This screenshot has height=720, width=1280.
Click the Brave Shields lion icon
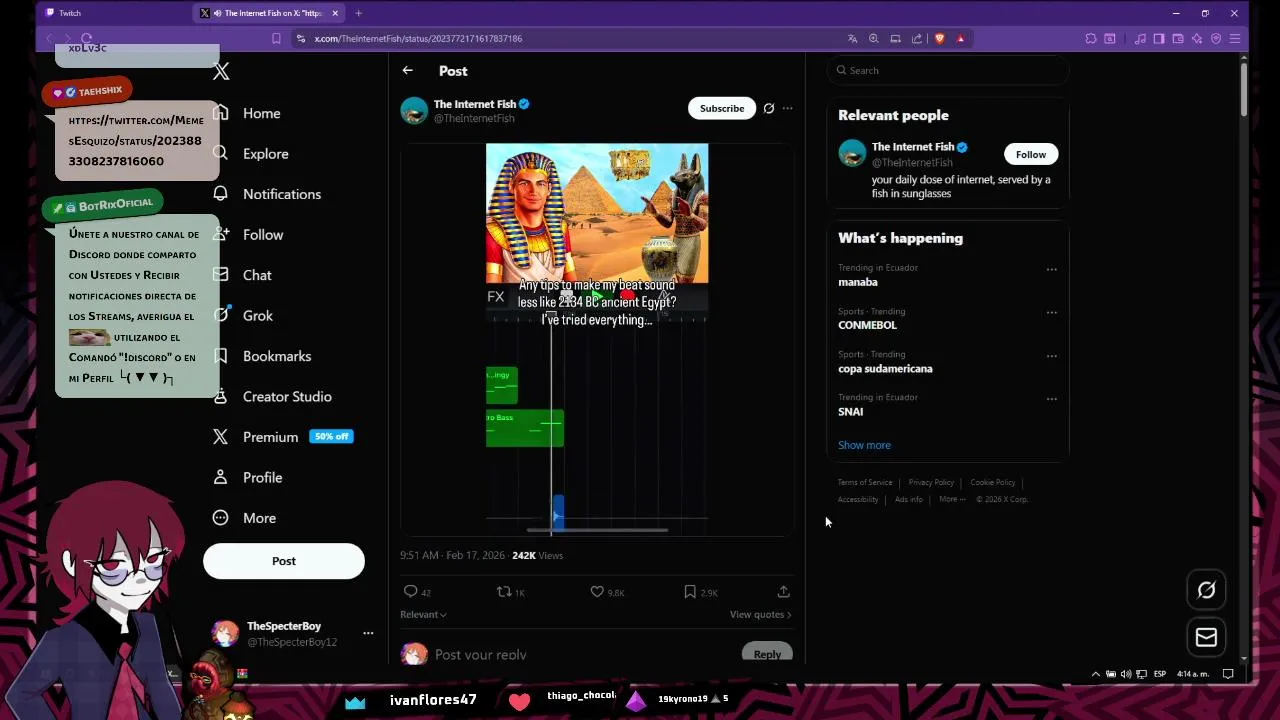[x=939, y=38]
